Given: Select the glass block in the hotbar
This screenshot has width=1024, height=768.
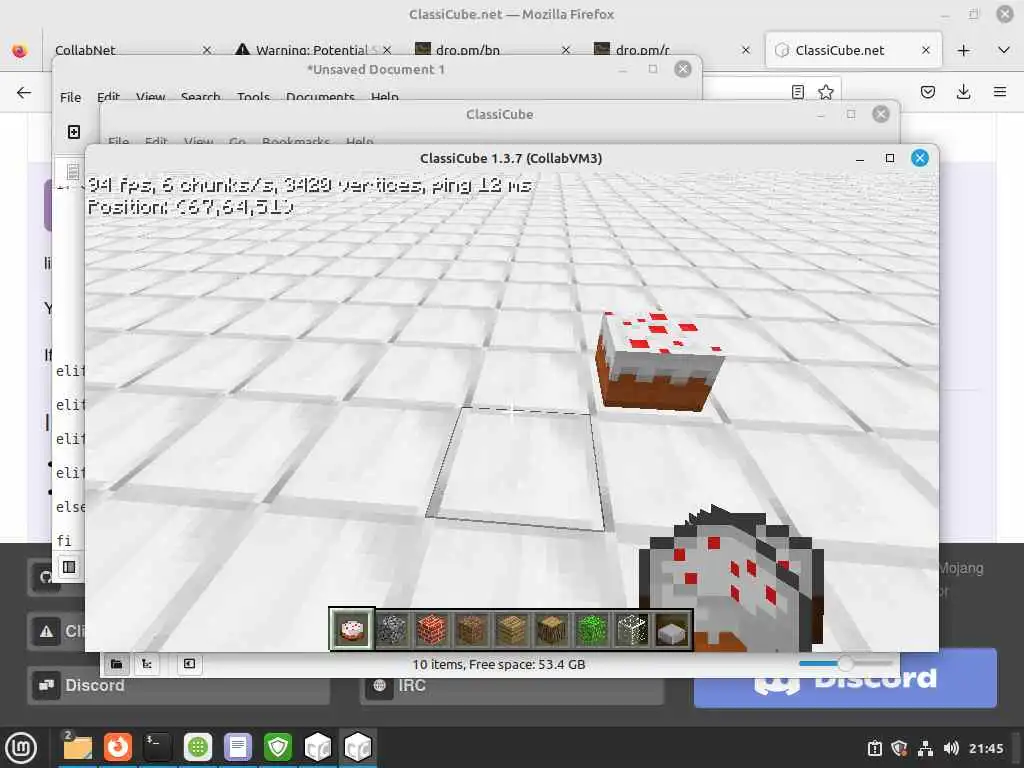Looking at the screenshot, I should click(x=632, y=630).
